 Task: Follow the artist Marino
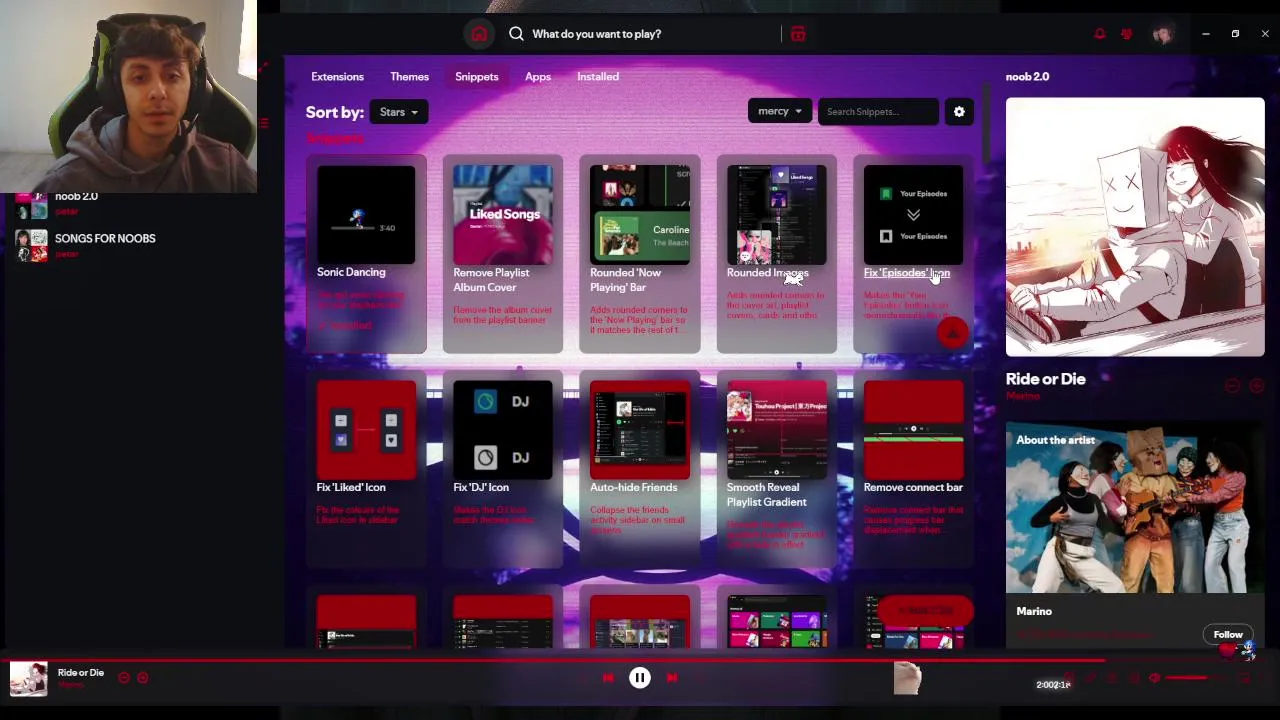click(x=1228, y=634)
